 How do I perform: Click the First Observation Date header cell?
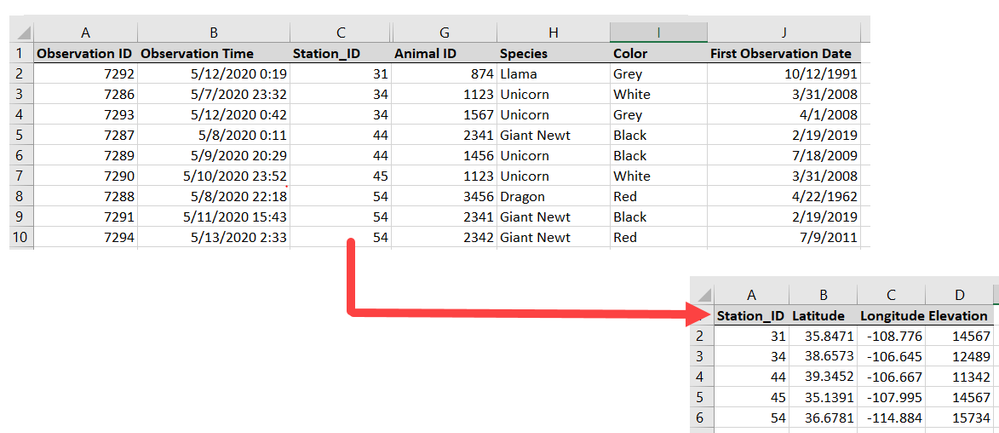click(x=784, y=53)
